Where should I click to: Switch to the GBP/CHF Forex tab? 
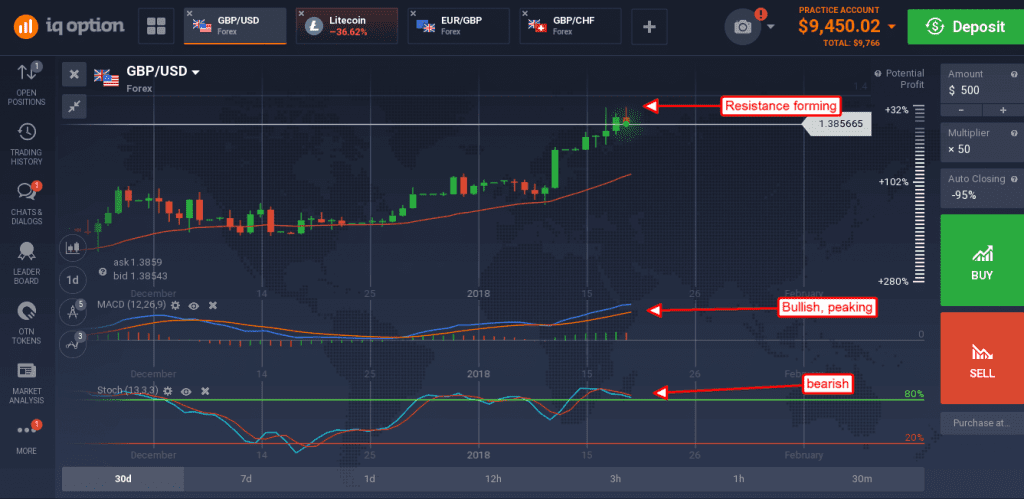pyautogui.click(x=571, y=26)
